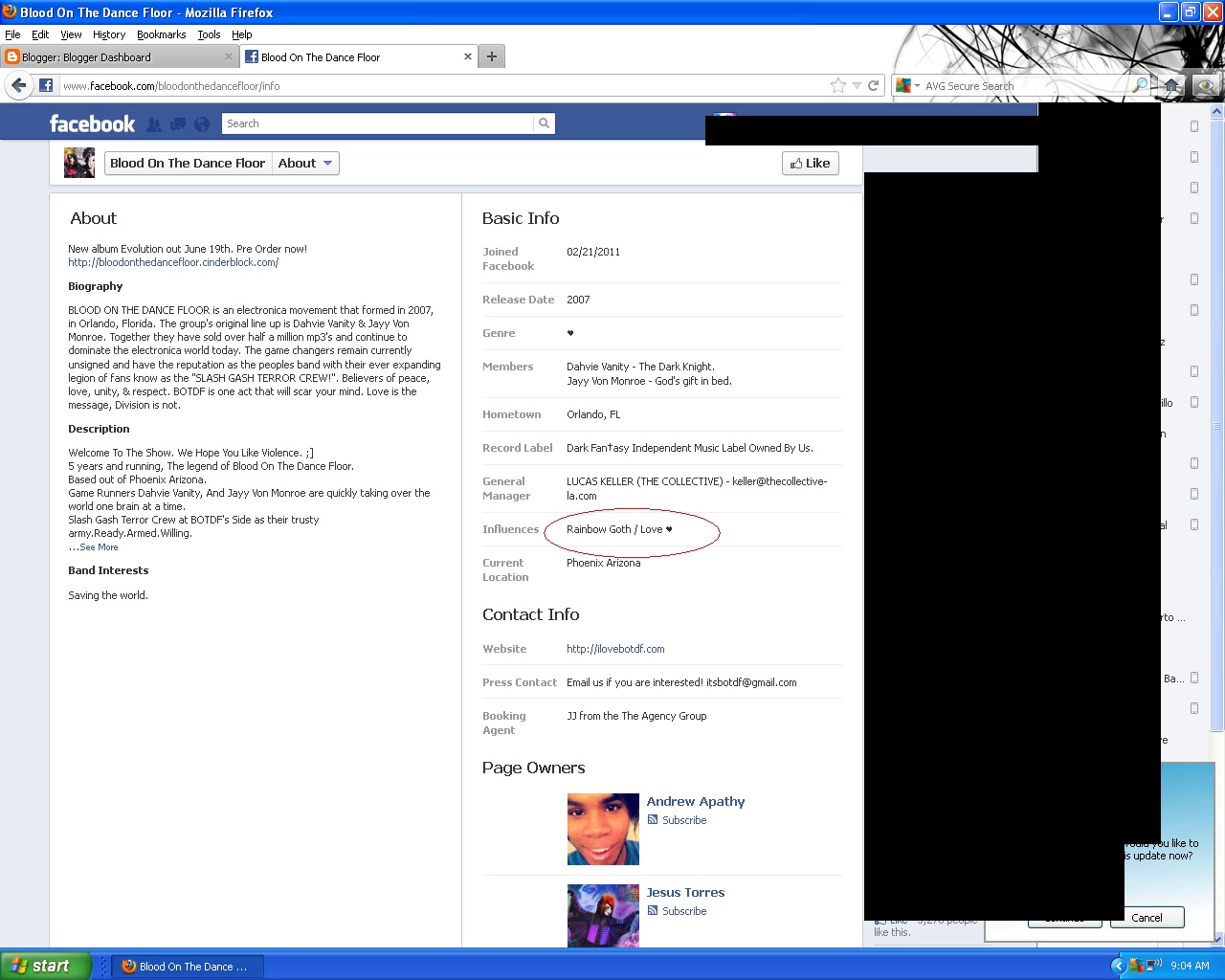Like the Blood On The Dance Floor page
Image resolution: width=1225 pixels, height=980 pixels.
(810, 163)
